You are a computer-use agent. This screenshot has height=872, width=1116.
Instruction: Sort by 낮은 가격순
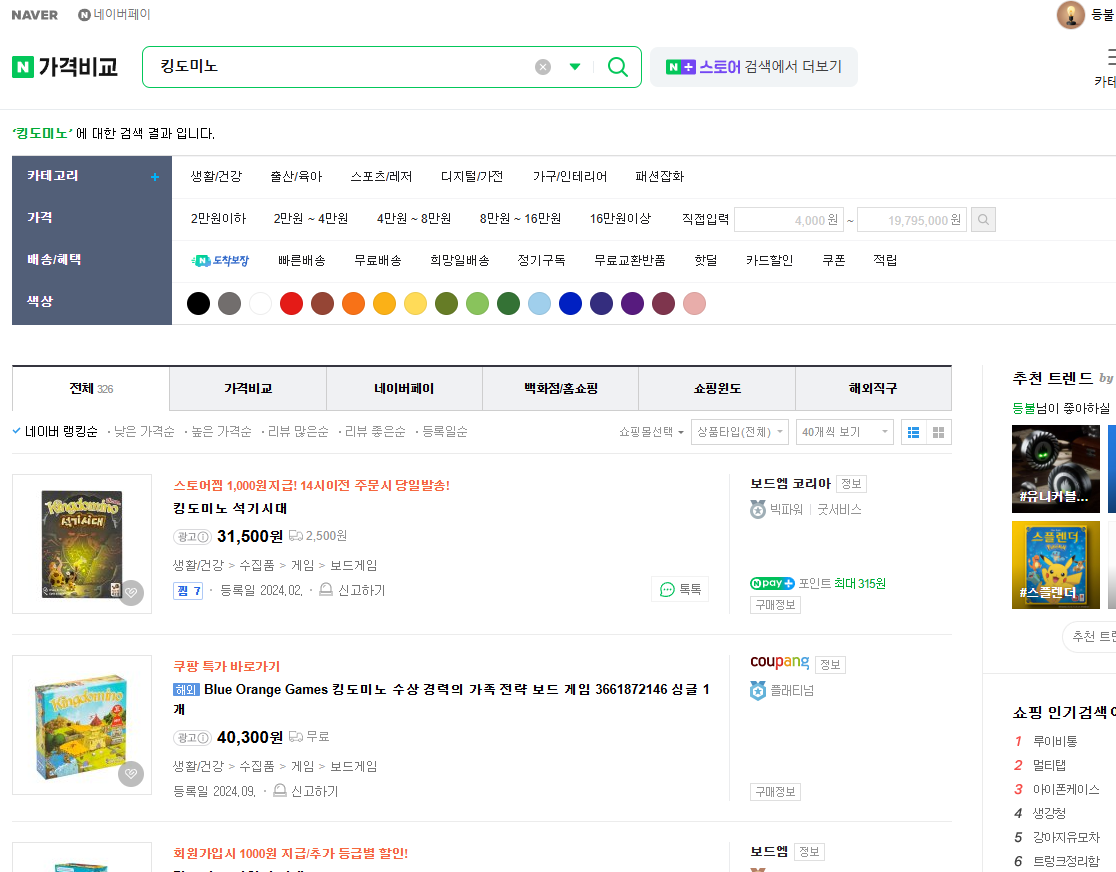point(144,432)
